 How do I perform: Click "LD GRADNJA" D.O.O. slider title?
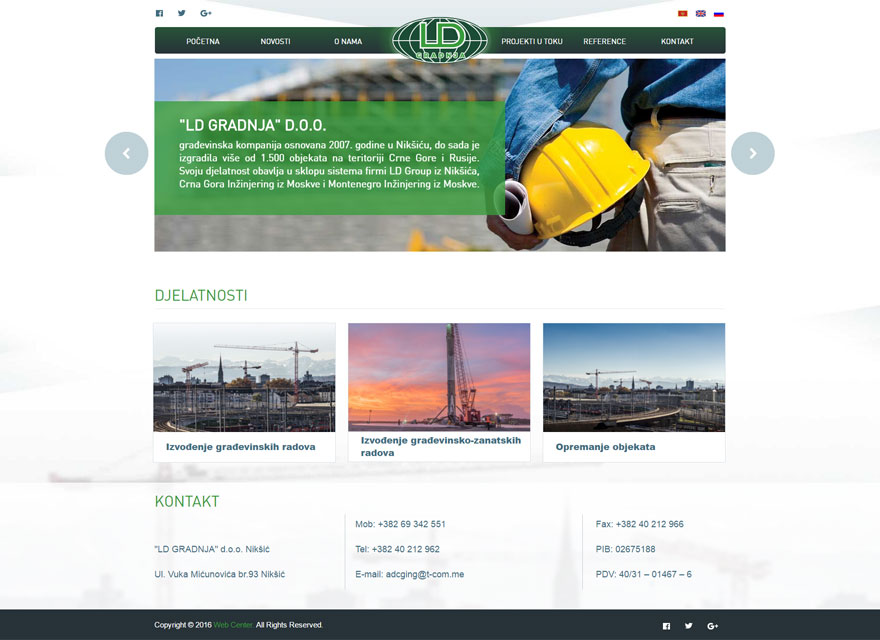(253, 125)
